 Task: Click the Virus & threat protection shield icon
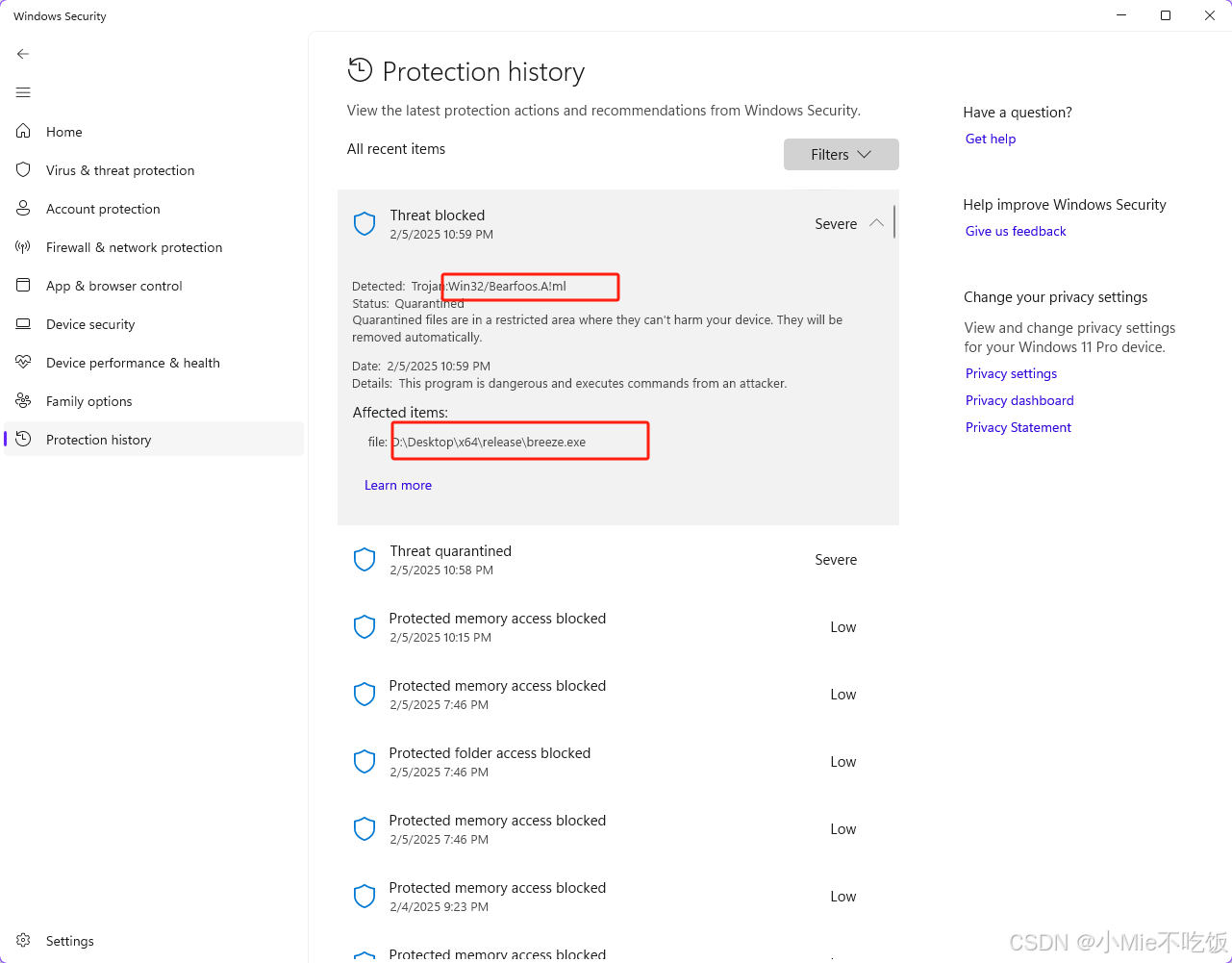(23, 170)
